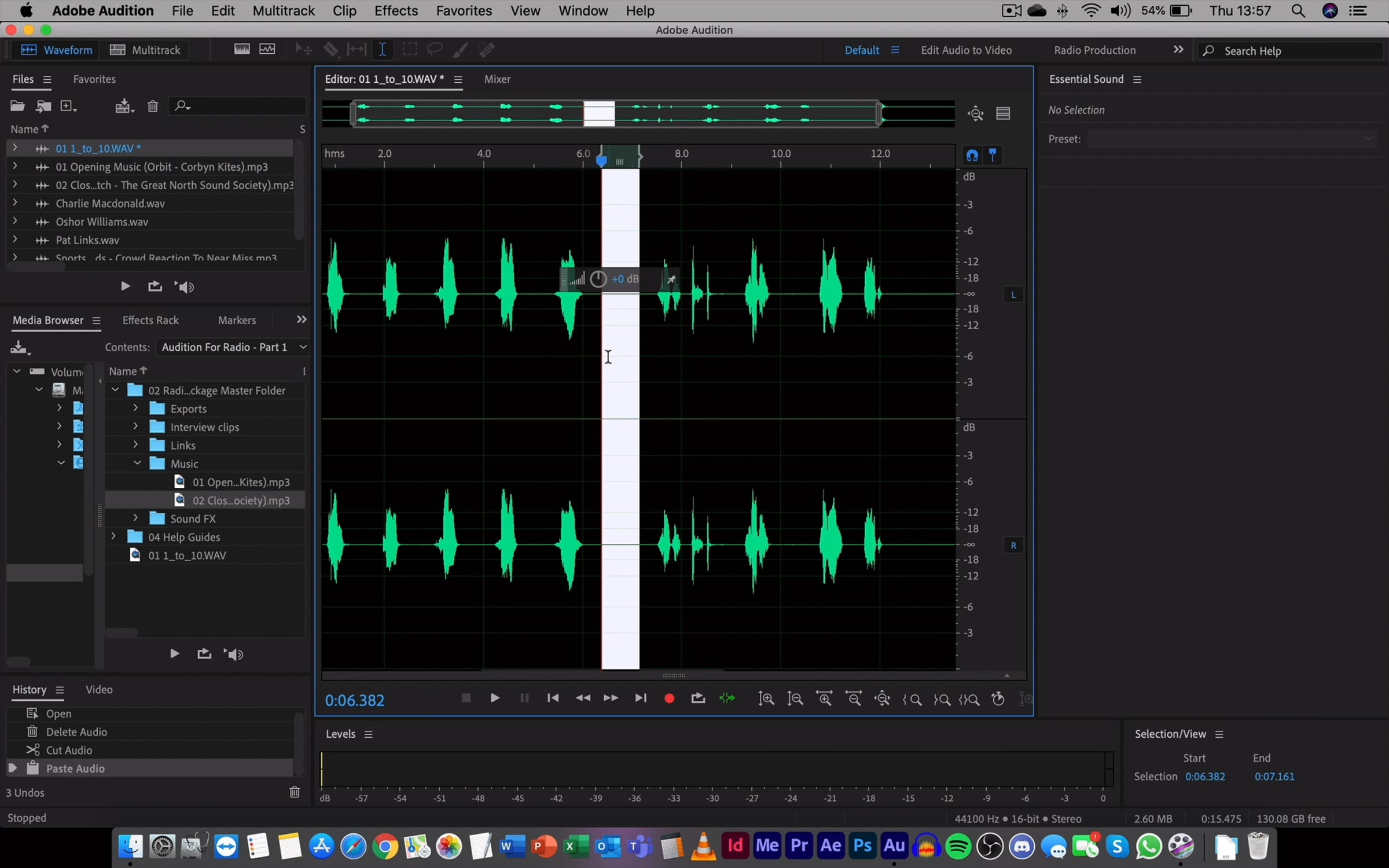
Task: Open the Effects menu
Action: (396, 11)
